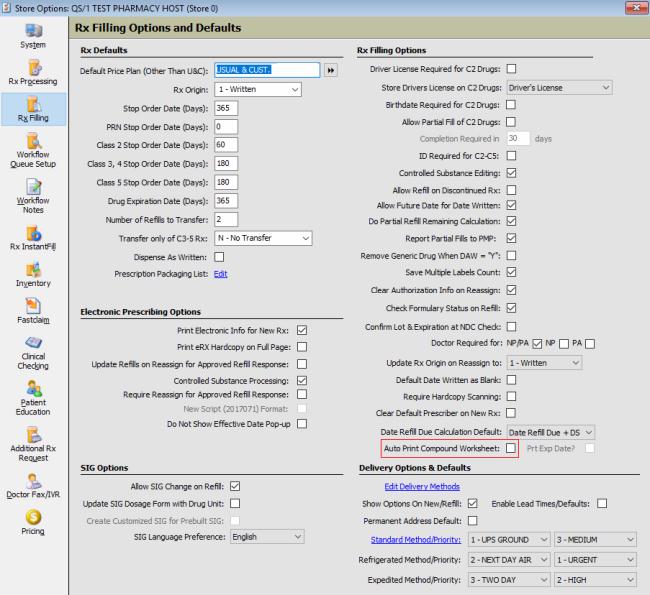650x595 pixels.
Task: Expand Transfer only of C3-5 Rx dropdown
Action: point(263,238)
